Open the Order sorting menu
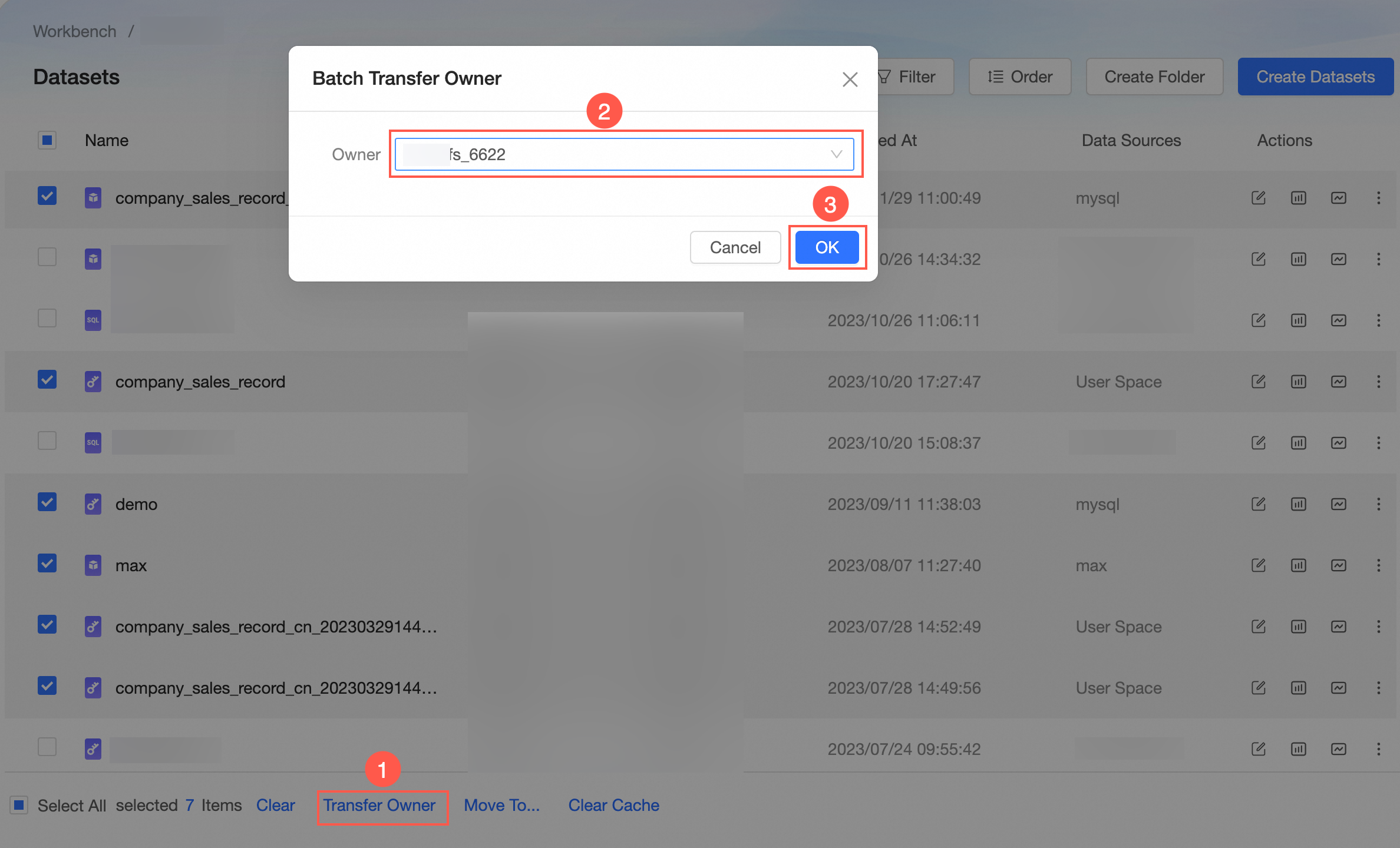The width and height of the screenshot is (1400, 848). [1019, 77]
